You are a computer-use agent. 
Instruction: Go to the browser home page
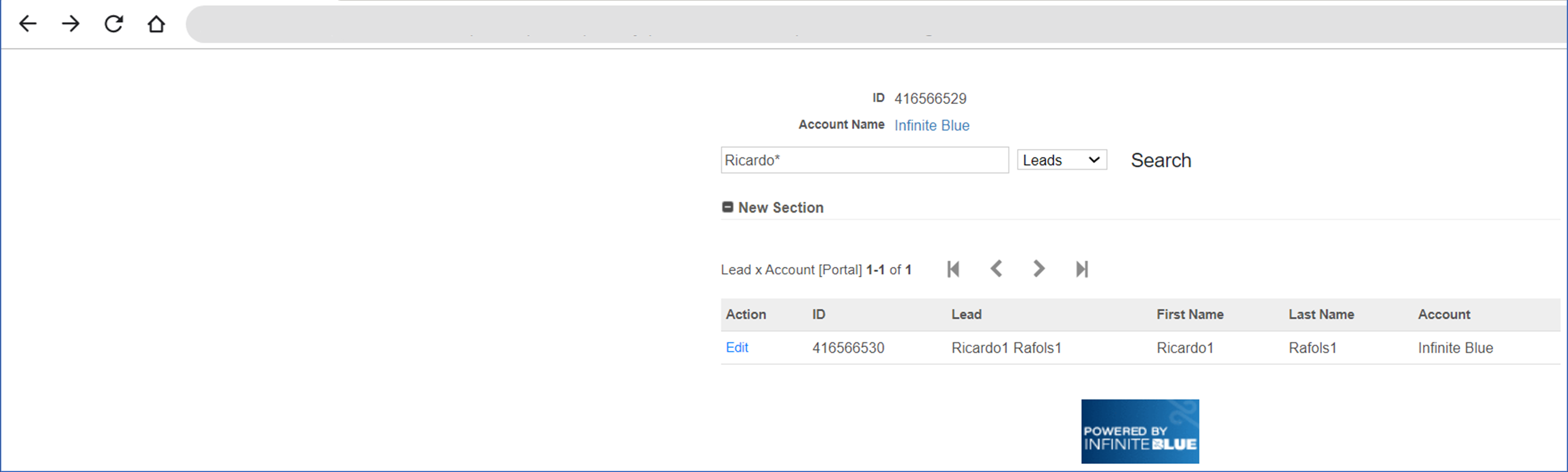[156, 24]
